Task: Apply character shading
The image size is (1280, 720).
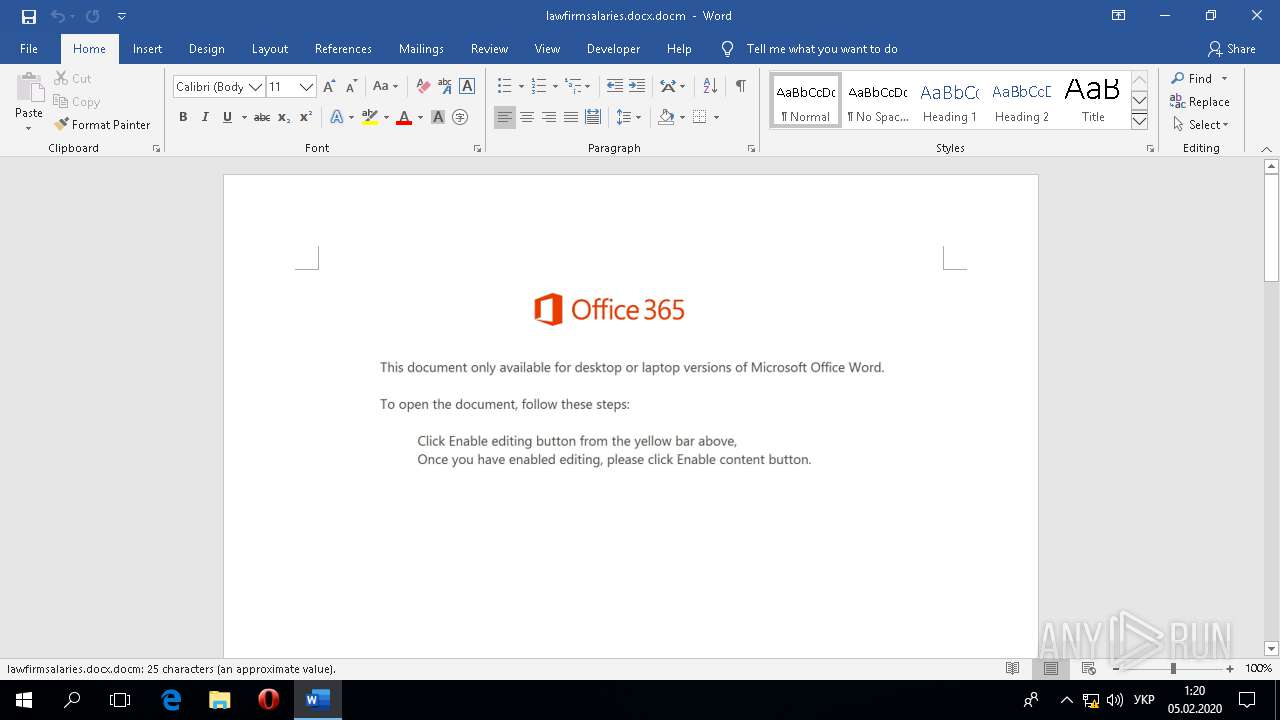Action: (x=438, y=117)
